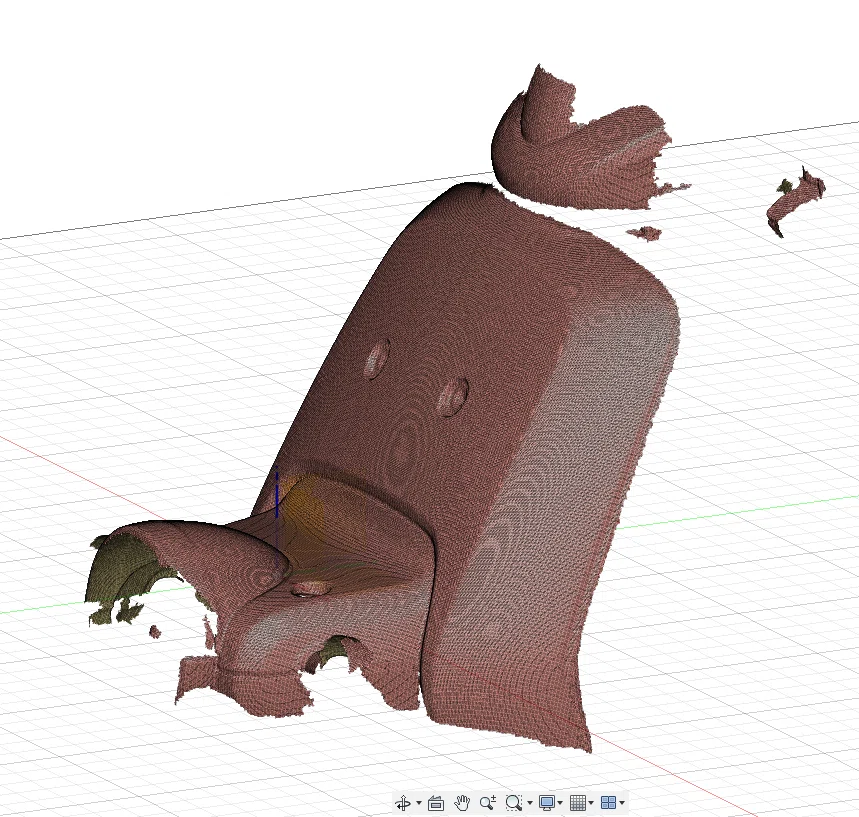859x817 pixels.
Task: Select the Orbit navigation tool
Action: [x=403, y=803]
